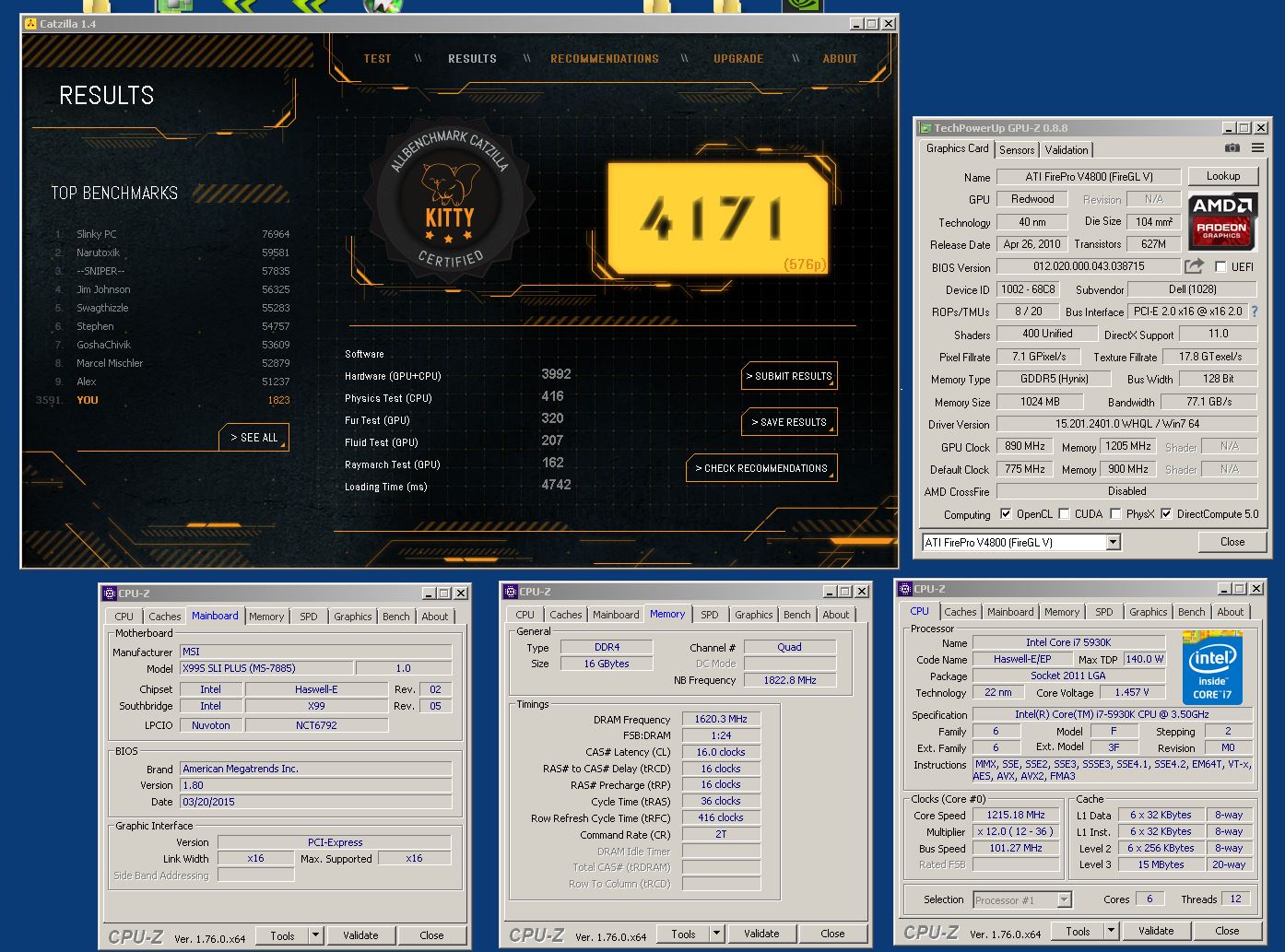Click the Driver Version field in GPU-Z
Image resolution: width=1285 pixels, height=952 pixels.
[x=1127, y=424]
